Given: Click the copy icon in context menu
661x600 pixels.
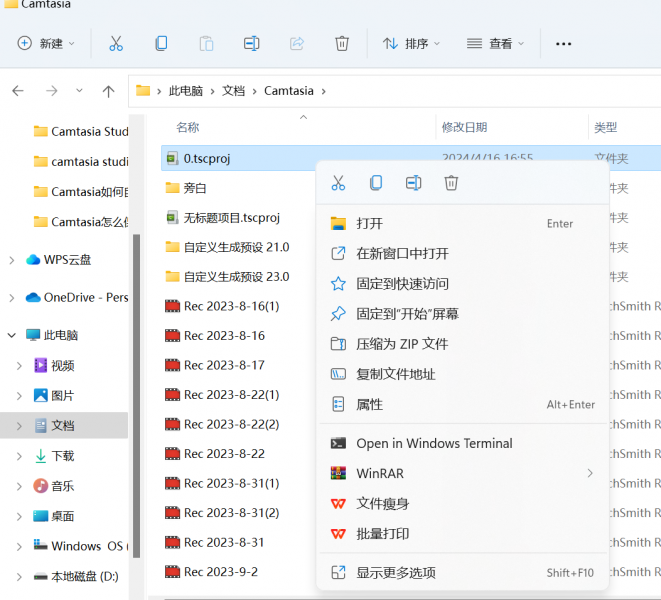Looking at the screenshot, I should (376, 183).
